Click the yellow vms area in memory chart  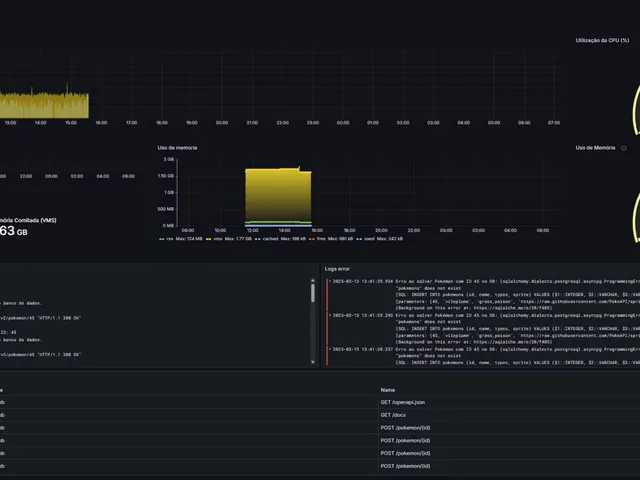278,194
